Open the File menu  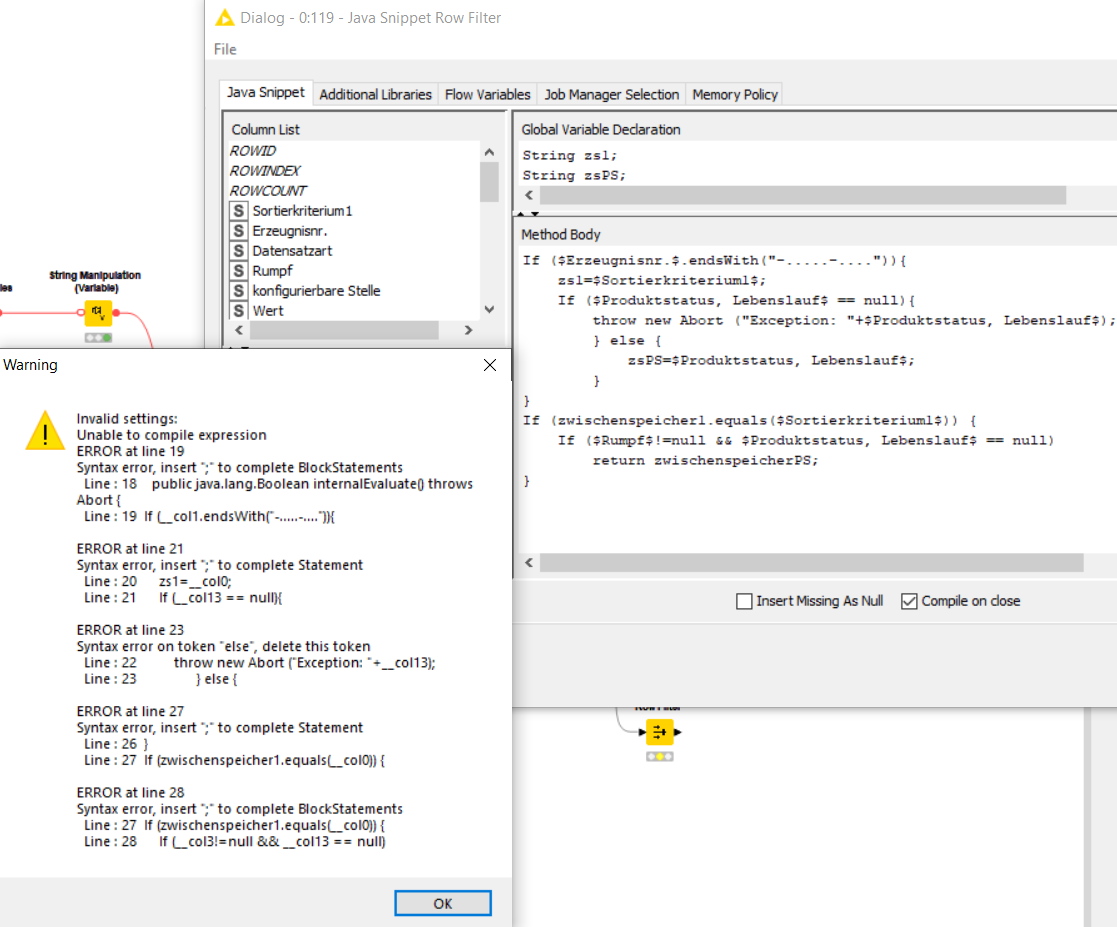click(x=225, y=49)
